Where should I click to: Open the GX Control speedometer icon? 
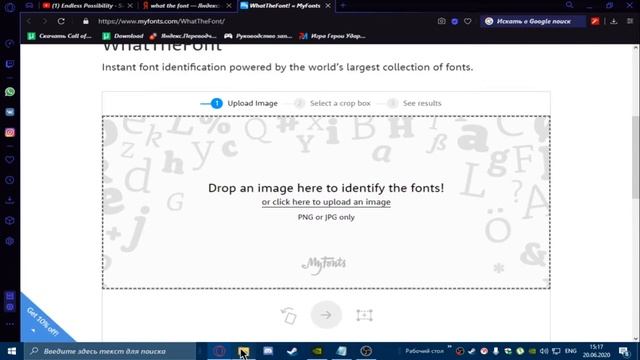coord(10,44)
